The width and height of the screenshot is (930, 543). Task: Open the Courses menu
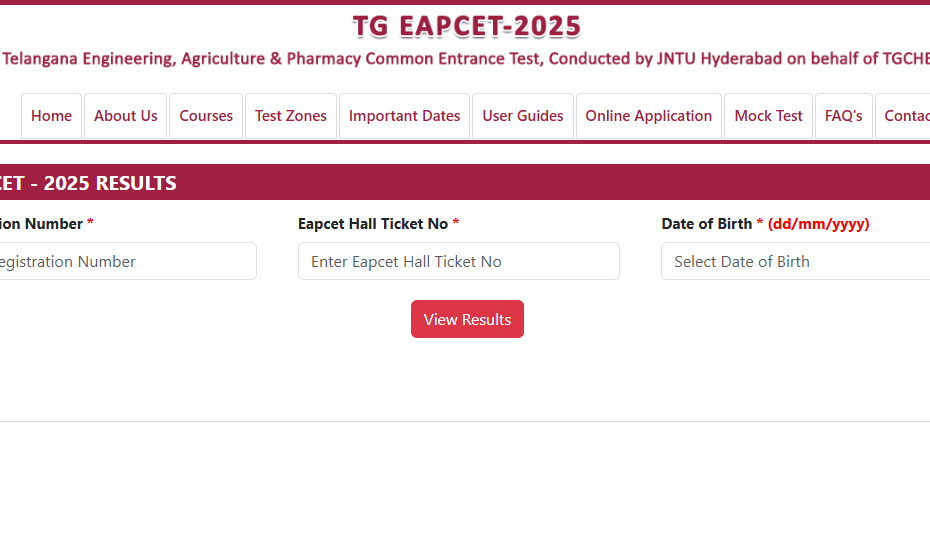pyautogui.click(x=206, y=116)
